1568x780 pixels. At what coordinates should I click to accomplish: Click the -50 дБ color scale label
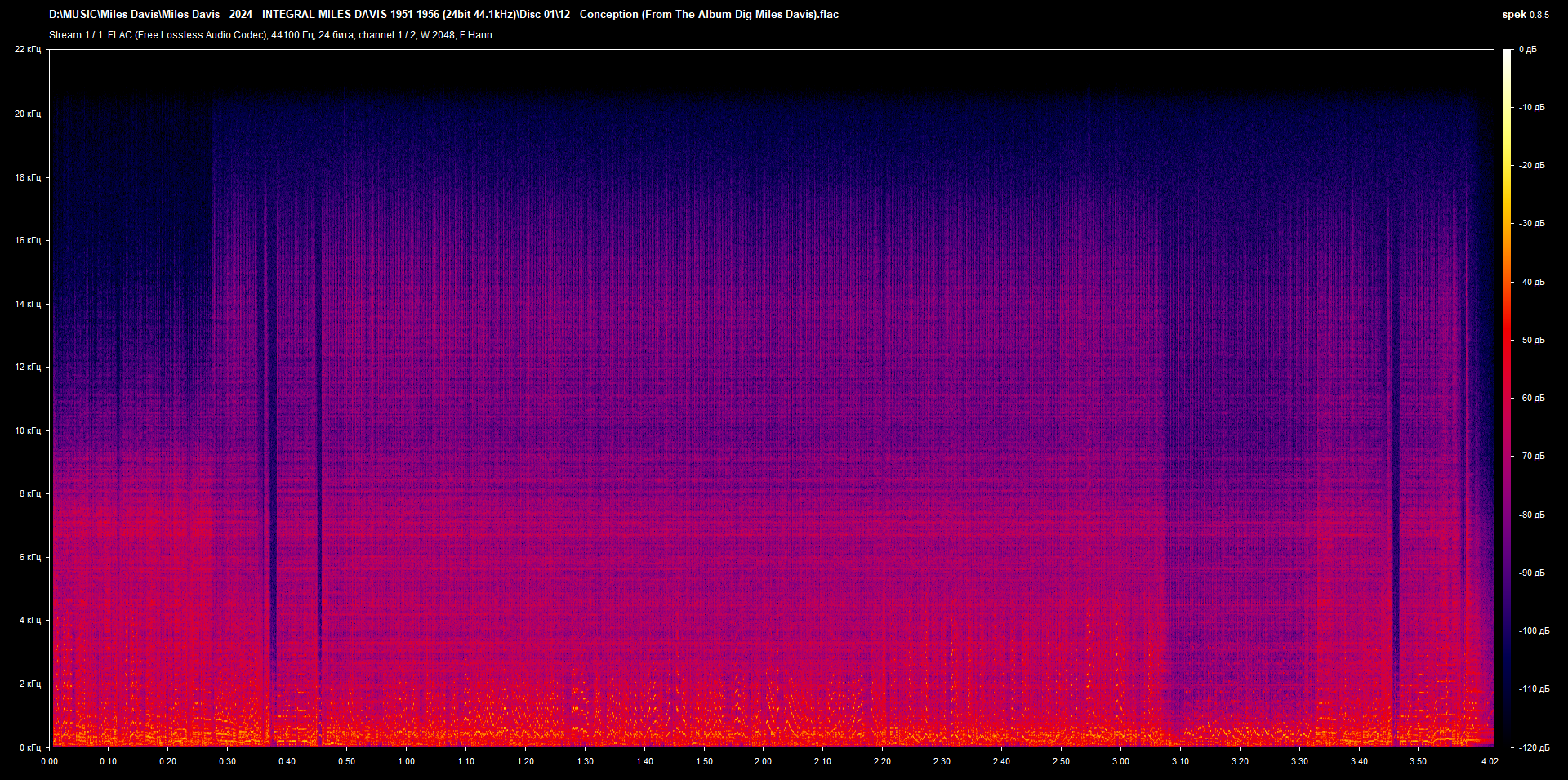pyautogui.click(x=1531, y=340)
